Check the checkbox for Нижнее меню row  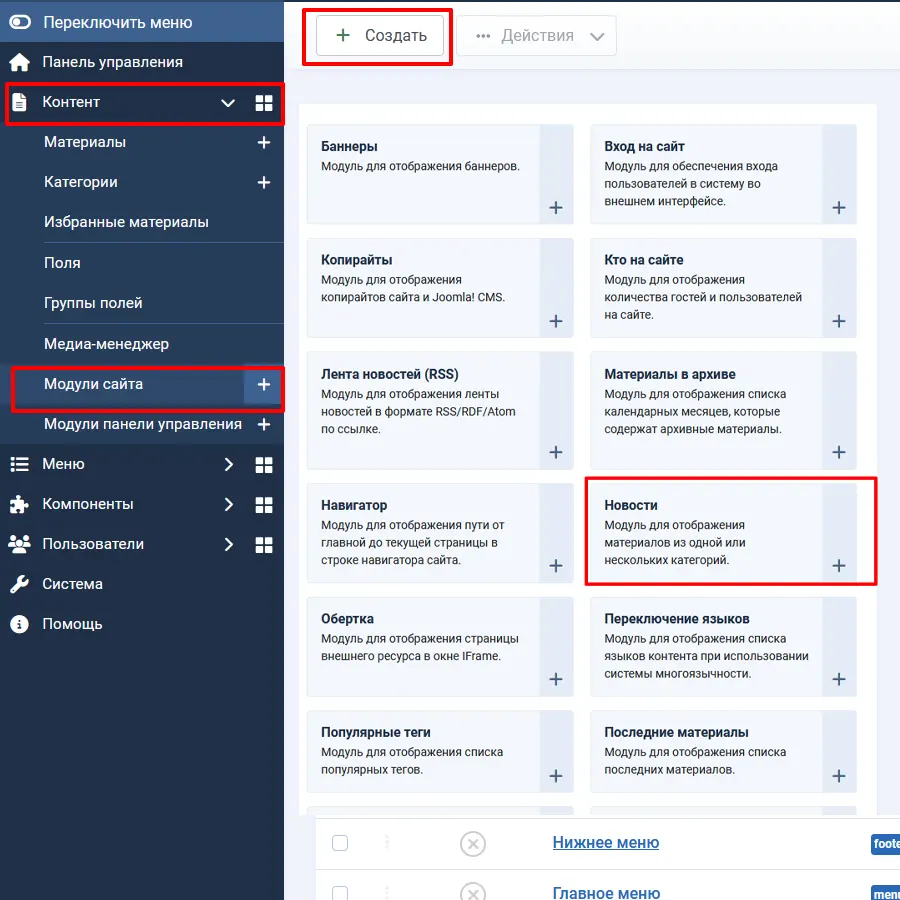pos(340,843)
